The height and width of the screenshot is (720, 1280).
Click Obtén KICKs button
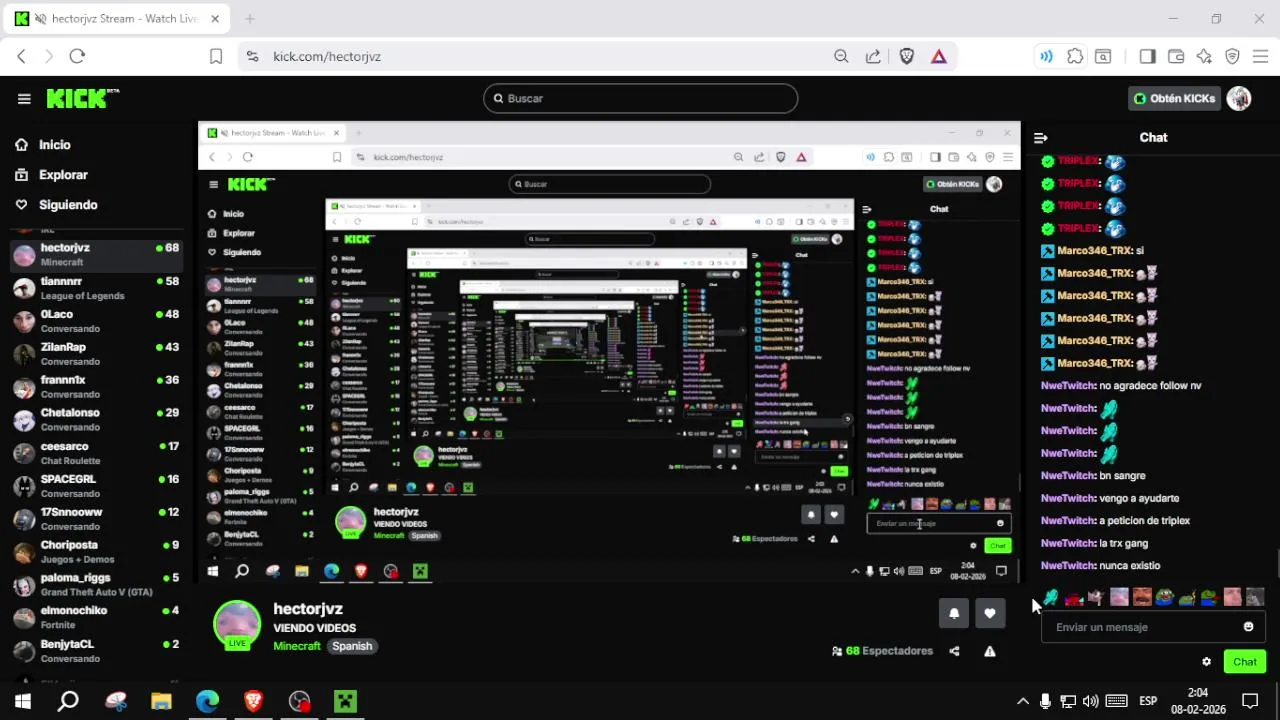[x=1174, y=98]
